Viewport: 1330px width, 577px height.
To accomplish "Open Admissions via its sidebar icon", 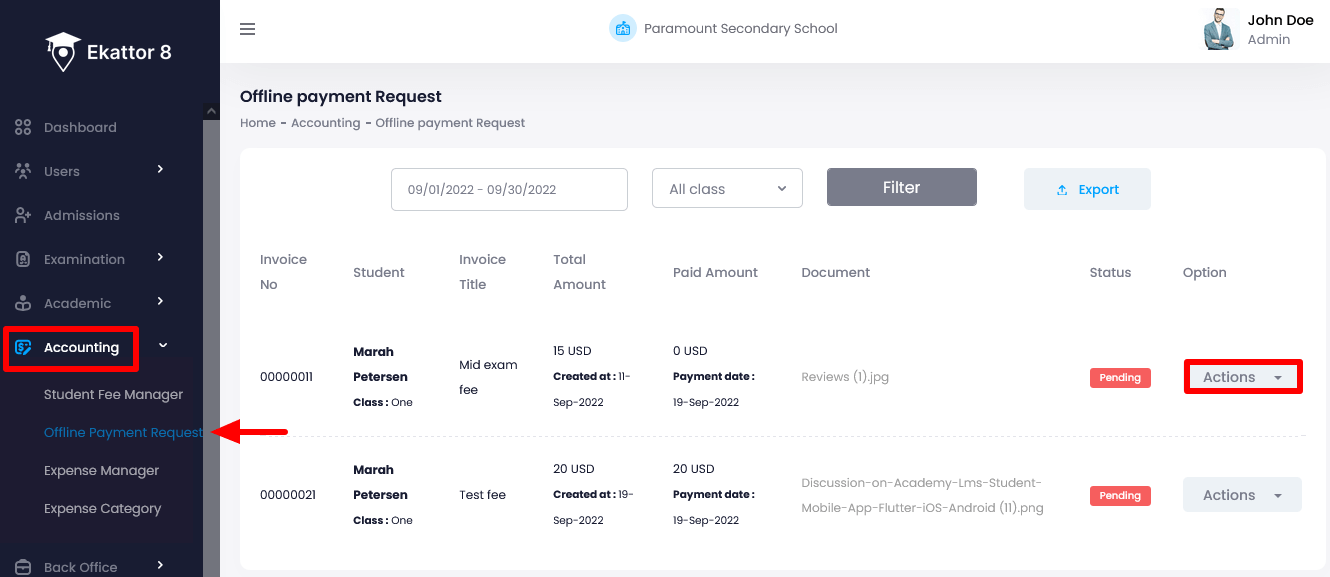I will tap(23, 215).
